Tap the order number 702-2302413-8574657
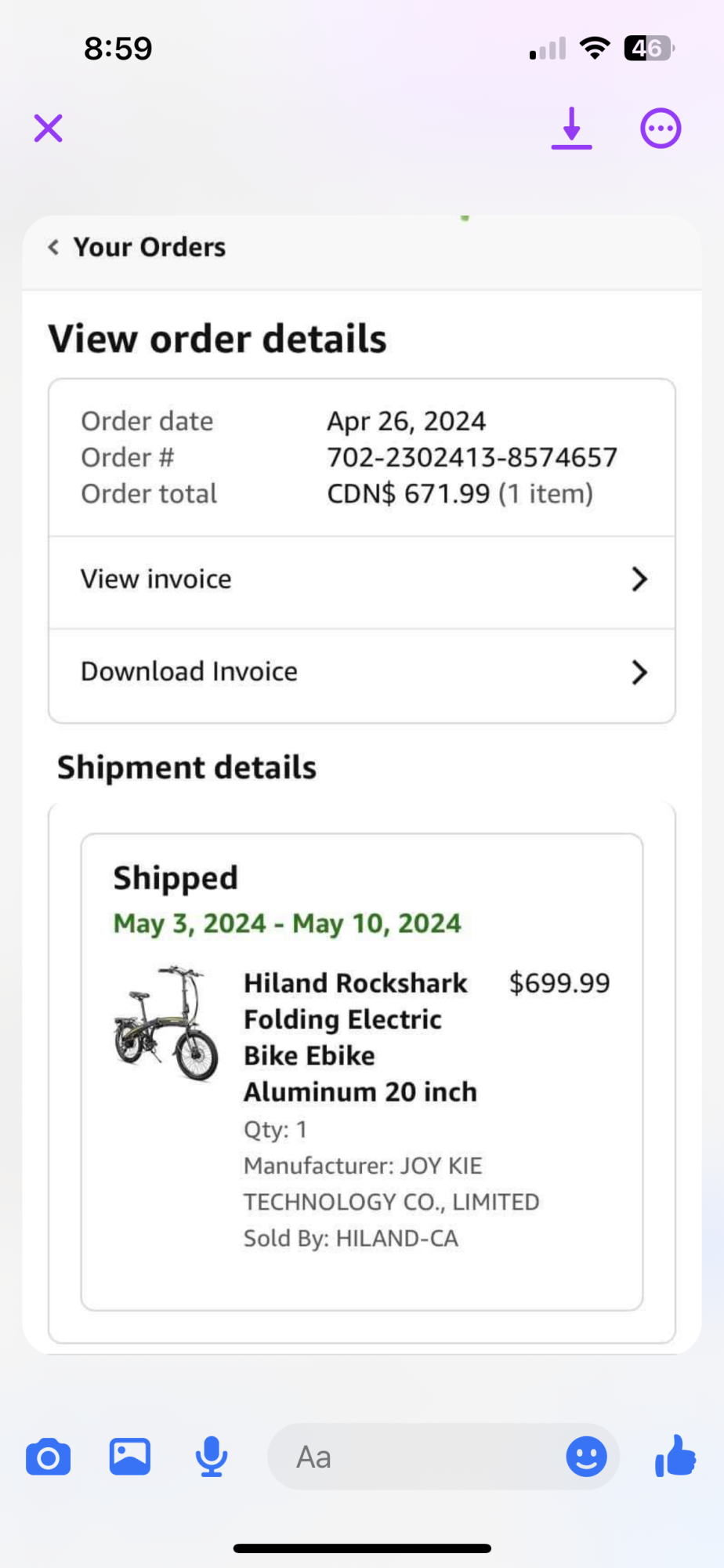Screen dimensions: 724x1568 coord(472,457)
